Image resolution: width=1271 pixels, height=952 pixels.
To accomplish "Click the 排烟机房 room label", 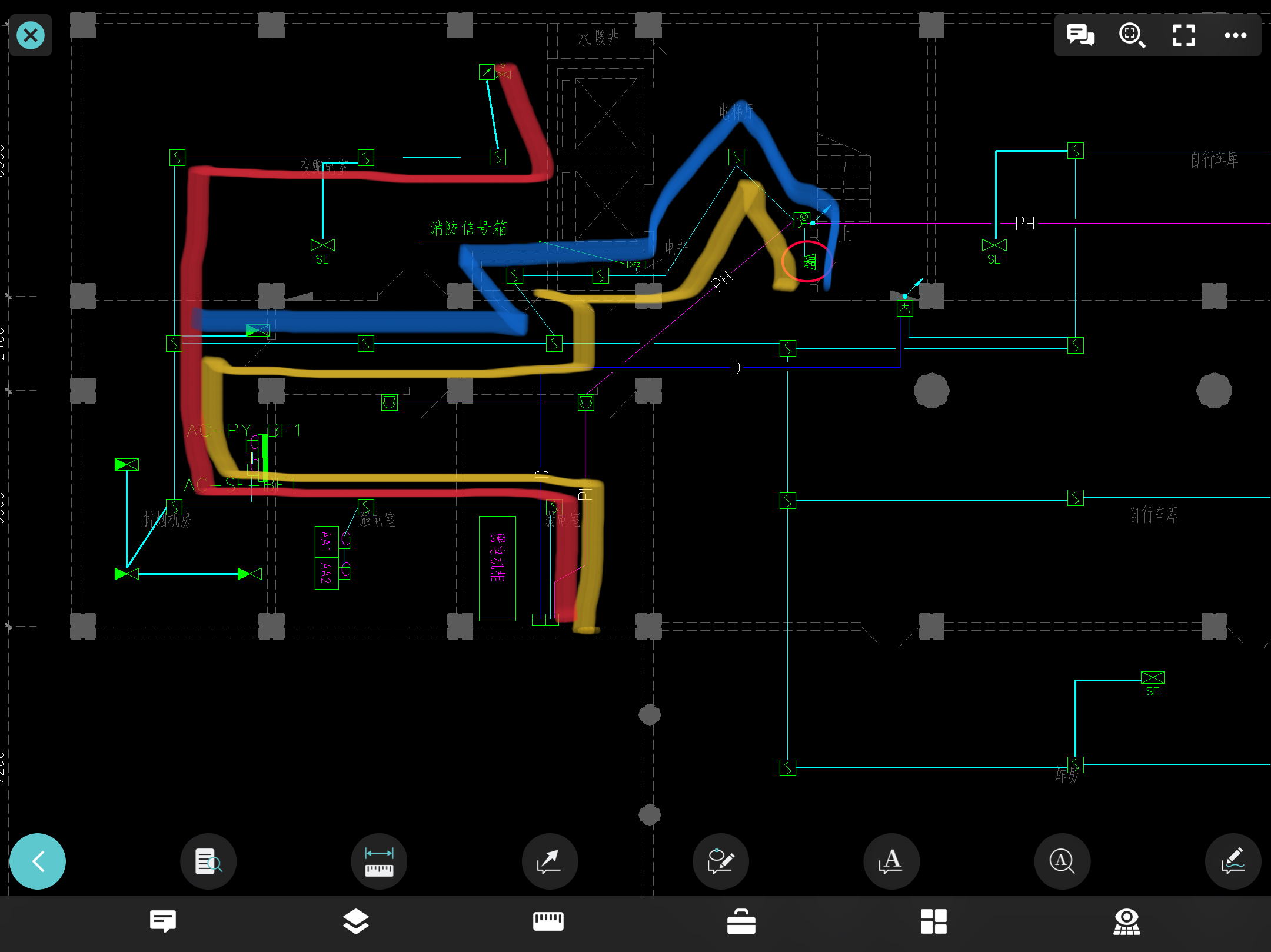I will coord(168,520).
